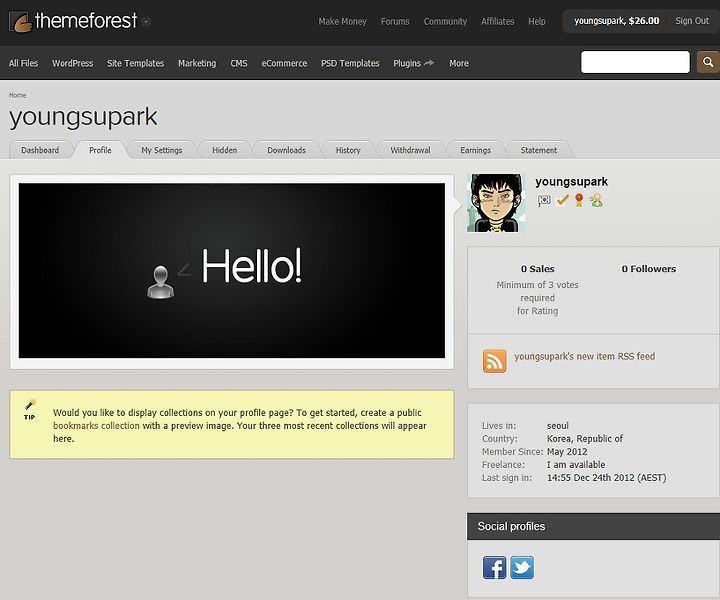This screenshot has width=720, height=600.
Task: Click the 'seoul' lives in value
Action: pos(557,426)
